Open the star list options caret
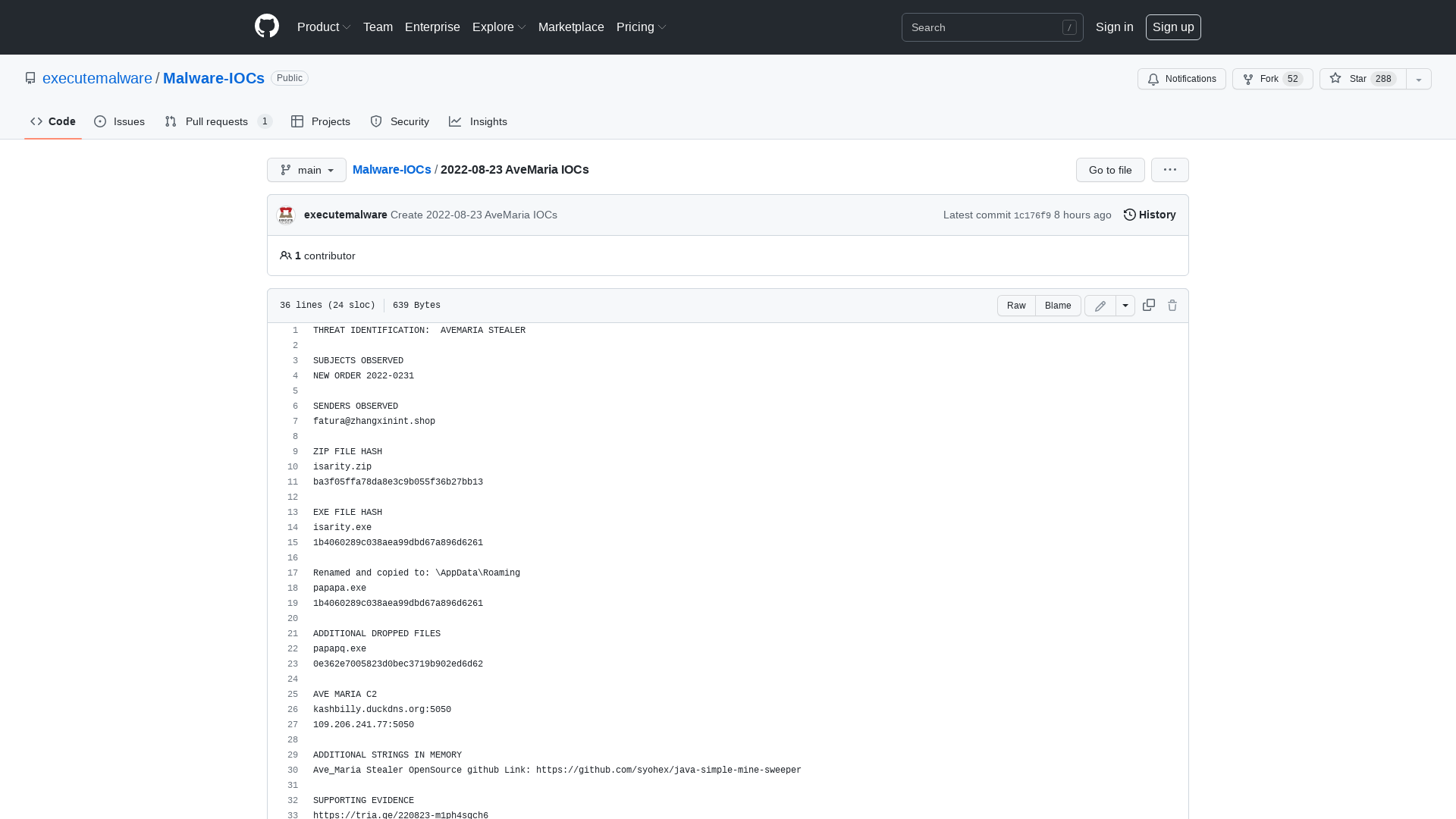 [x=1417, y=79]
